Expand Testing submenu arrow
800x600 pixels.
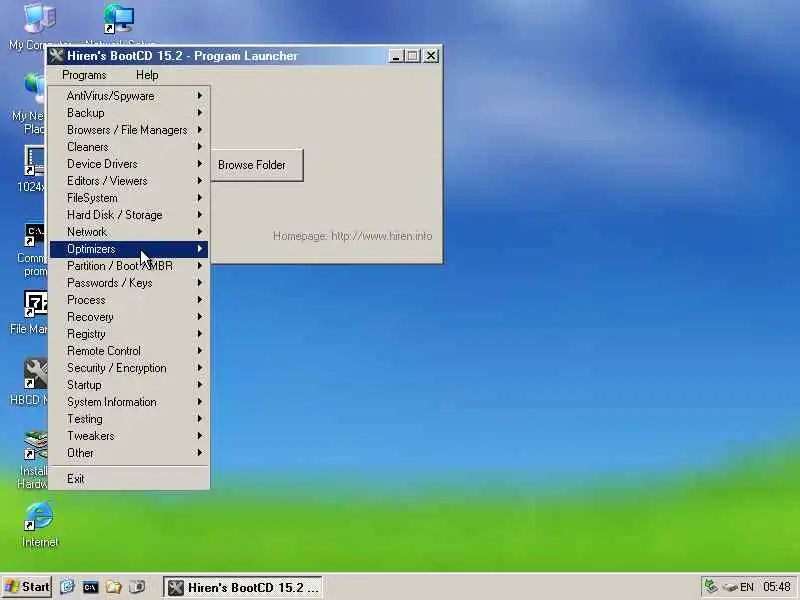pyautogui.click(x=200, y=419)
